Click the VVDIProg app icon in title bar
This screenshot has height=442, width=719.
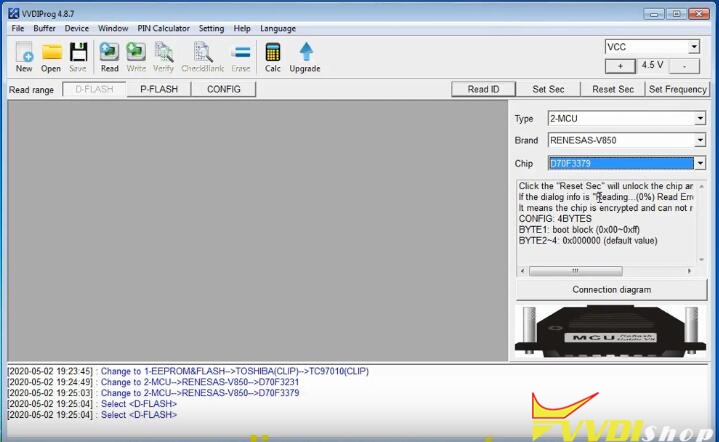pyautogui.click(x=13, y=13)
